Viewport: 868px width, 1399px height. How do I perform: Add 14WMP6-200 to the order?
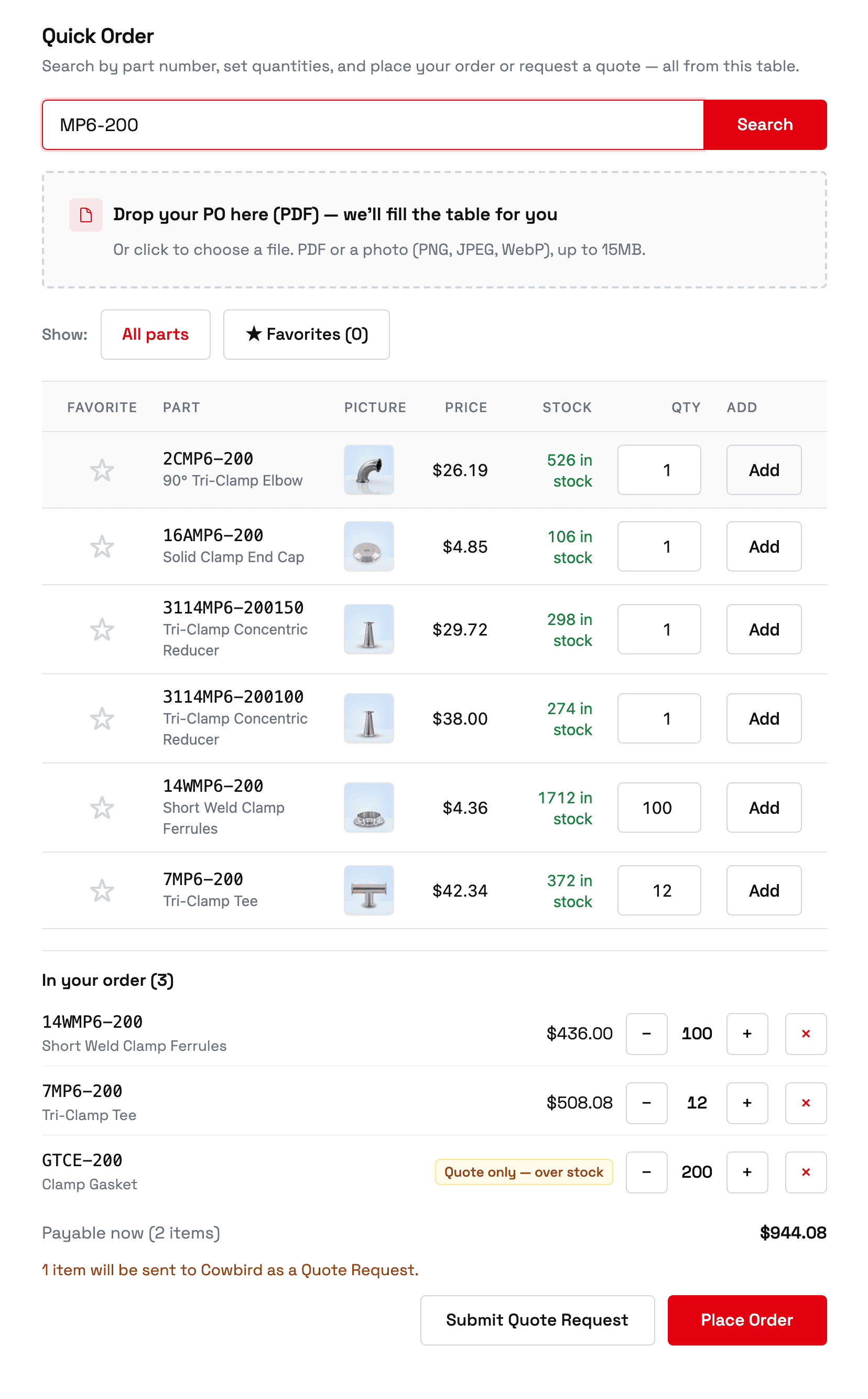click(x=764, y=806)
